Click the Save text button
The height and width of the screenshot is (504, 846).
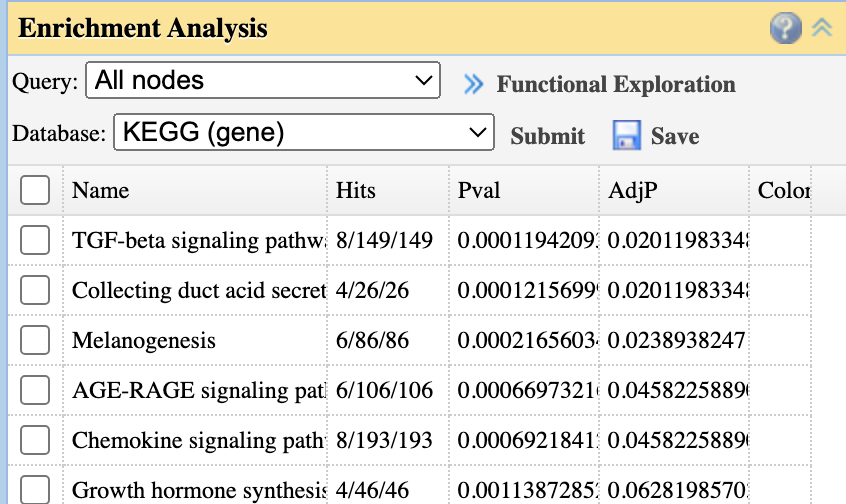[674, 136]
